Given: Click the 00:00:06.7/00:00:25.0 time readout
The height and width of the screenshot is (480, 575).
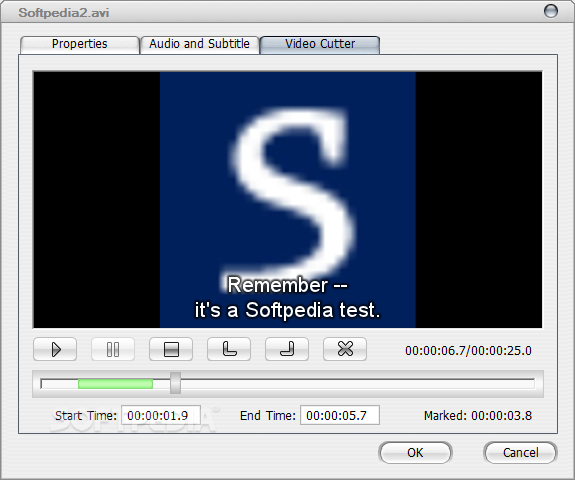Looking at the screenshot, I should 468,351.
